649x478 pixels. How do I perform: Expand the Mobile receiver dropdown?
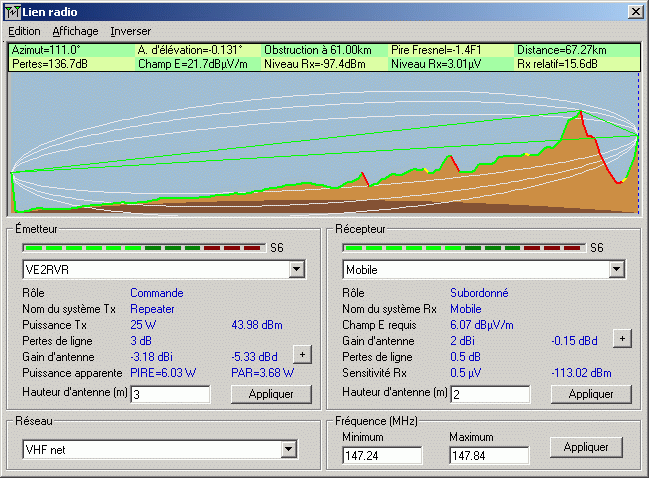616,269
